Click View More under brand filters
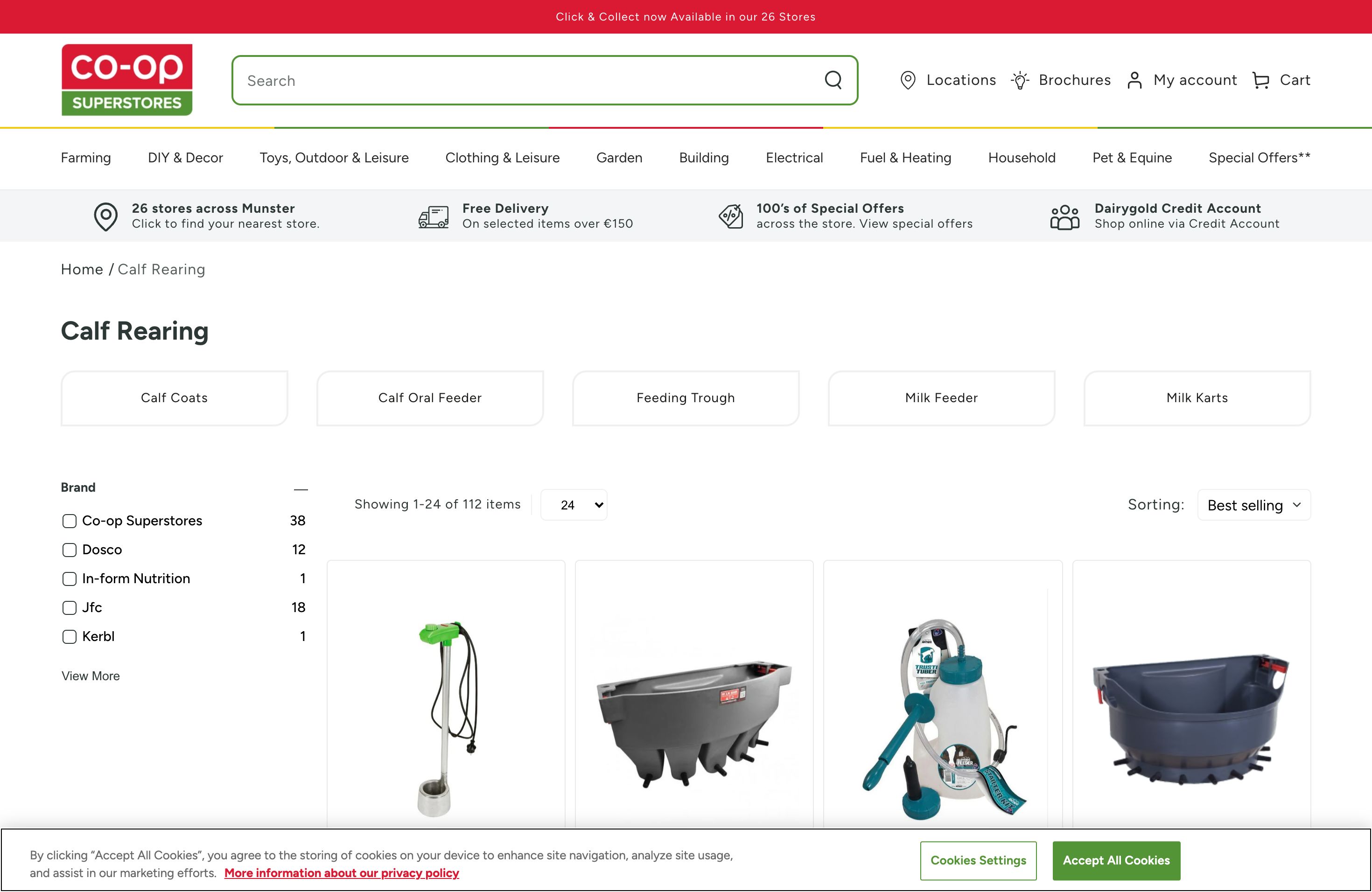Screen dimensions: 1372x892 90,676
